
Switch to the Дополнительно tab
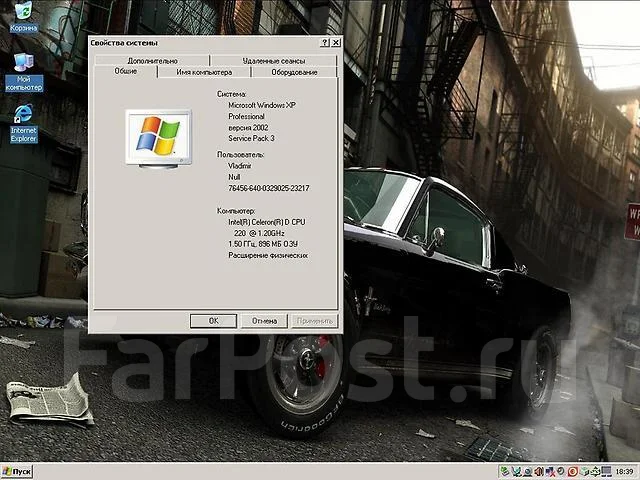pyautogui.click(x=152, y=61)
